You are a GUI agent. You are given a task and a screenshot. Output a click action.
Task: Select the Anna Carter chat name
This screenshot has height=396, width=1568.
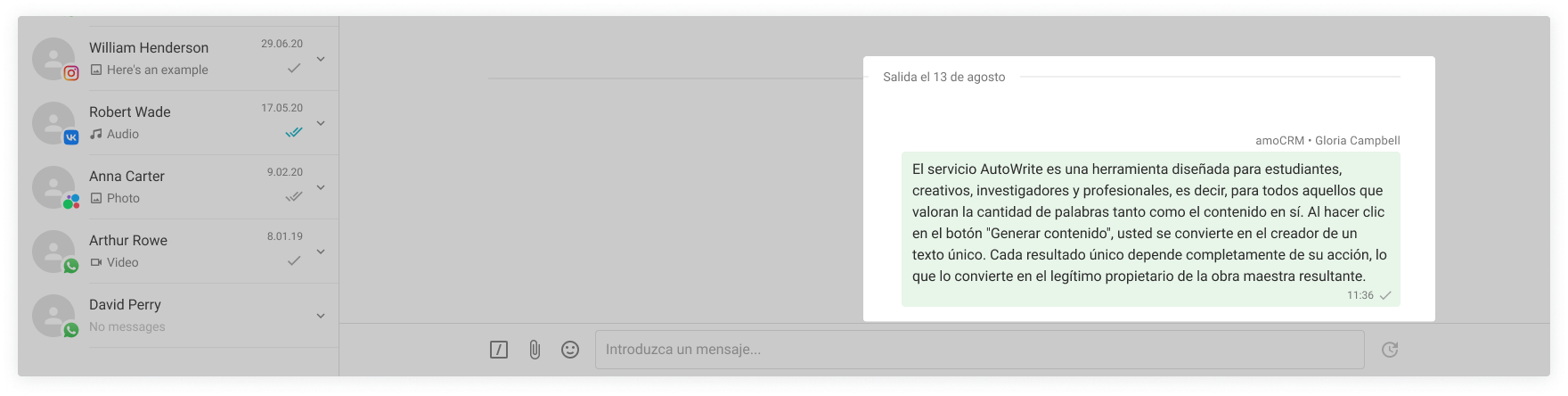point(127,177)
